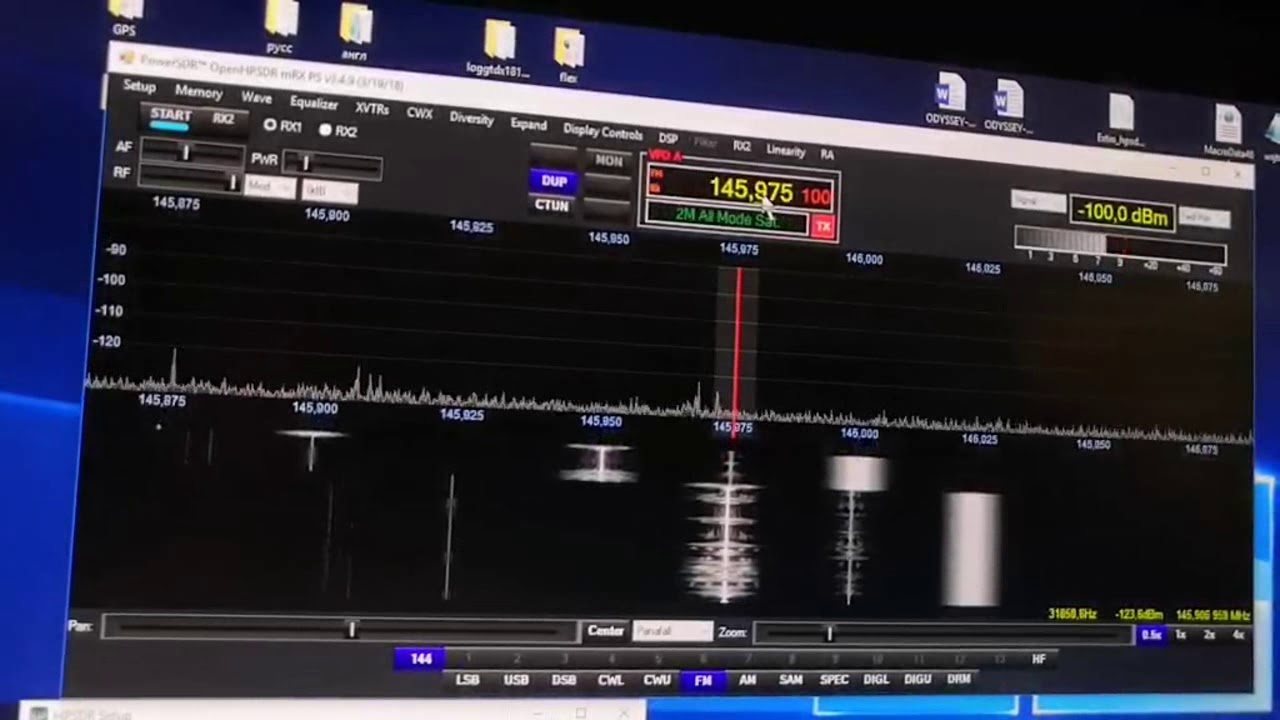Open the loggtdx181 desktop folder
The width and height of the screenshot is (1280, 720).
pyautogui.click(x=498, y=48)
